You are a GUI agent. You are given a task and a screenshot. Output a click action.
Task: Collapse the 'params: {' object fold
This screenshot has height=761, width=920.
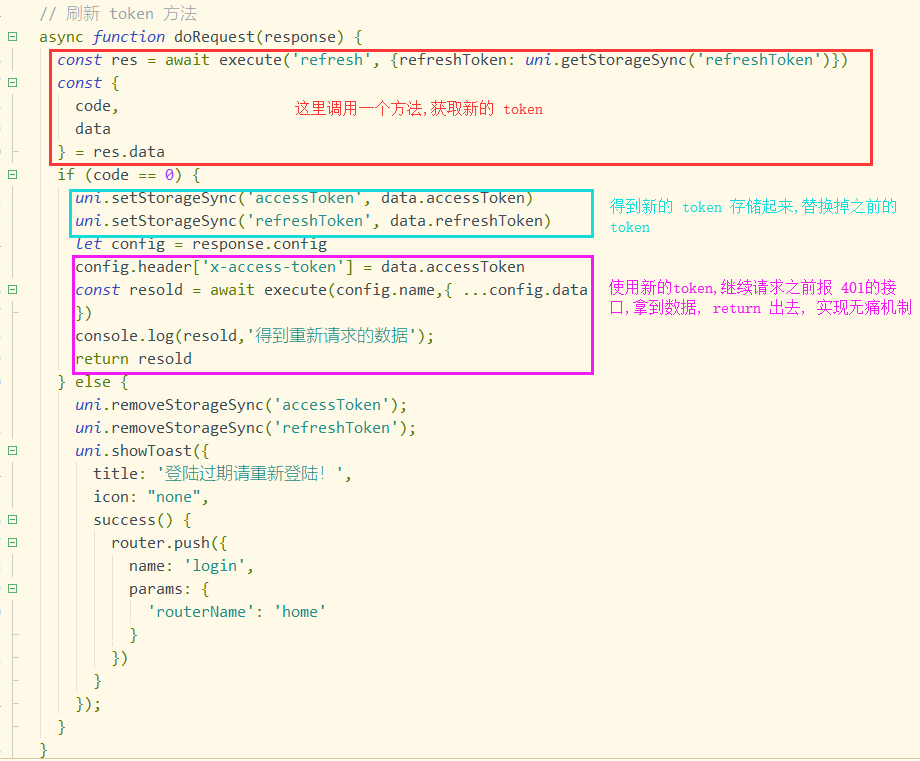point(12,589)
